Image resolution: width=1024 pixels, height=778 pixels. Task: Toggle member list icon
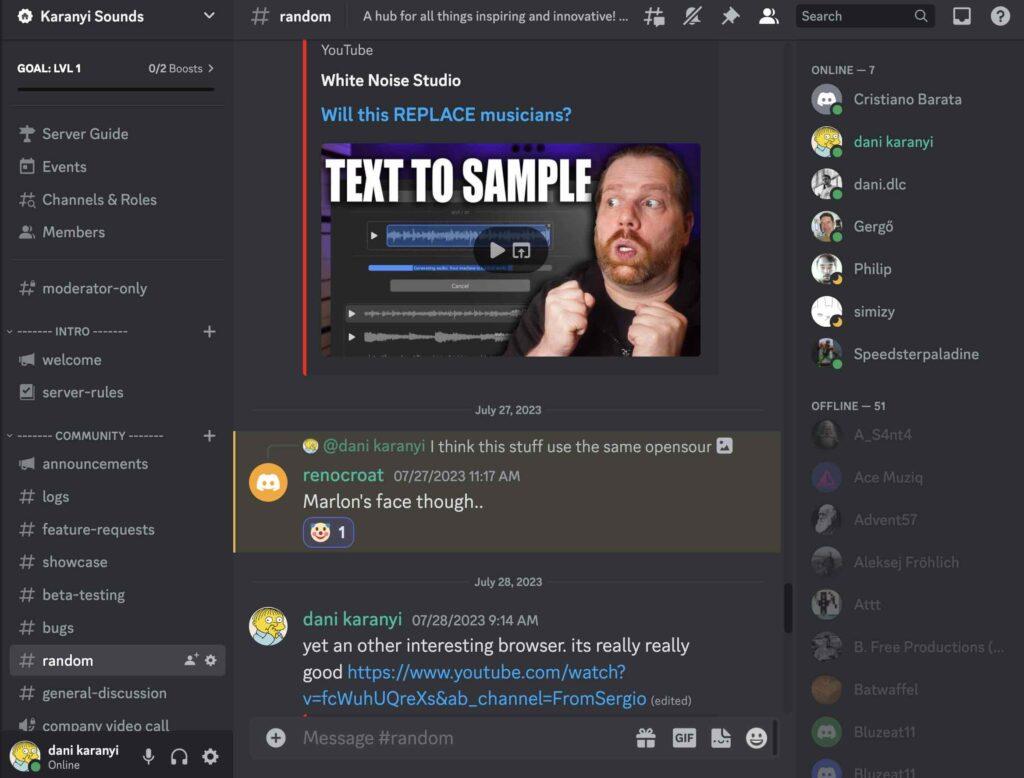(769, 16)
